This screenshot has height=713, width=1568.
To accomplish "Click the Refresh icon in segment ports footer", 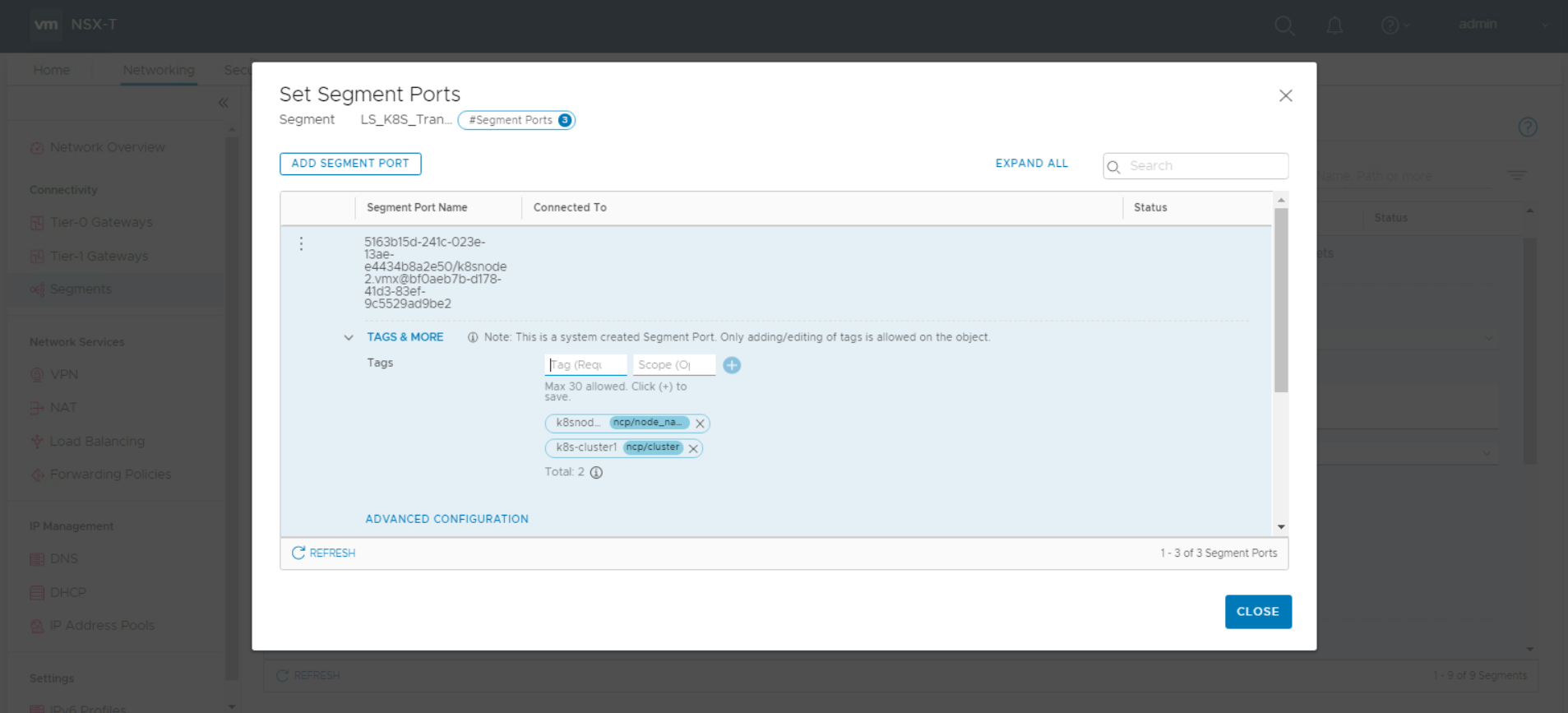I will coord(298,553).
